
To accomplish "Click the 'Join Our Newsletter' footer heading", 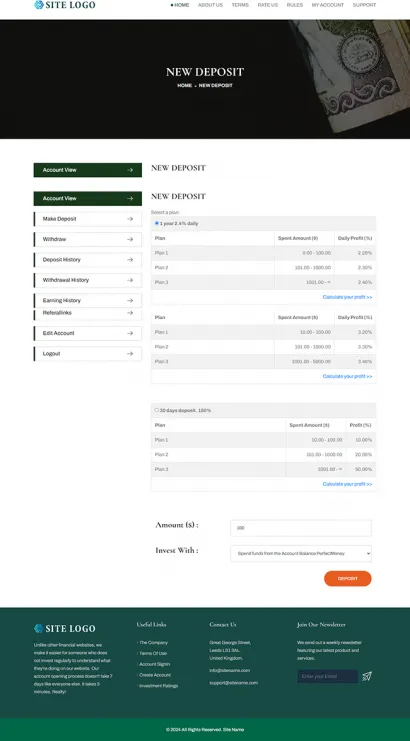I will click(321, 624).
